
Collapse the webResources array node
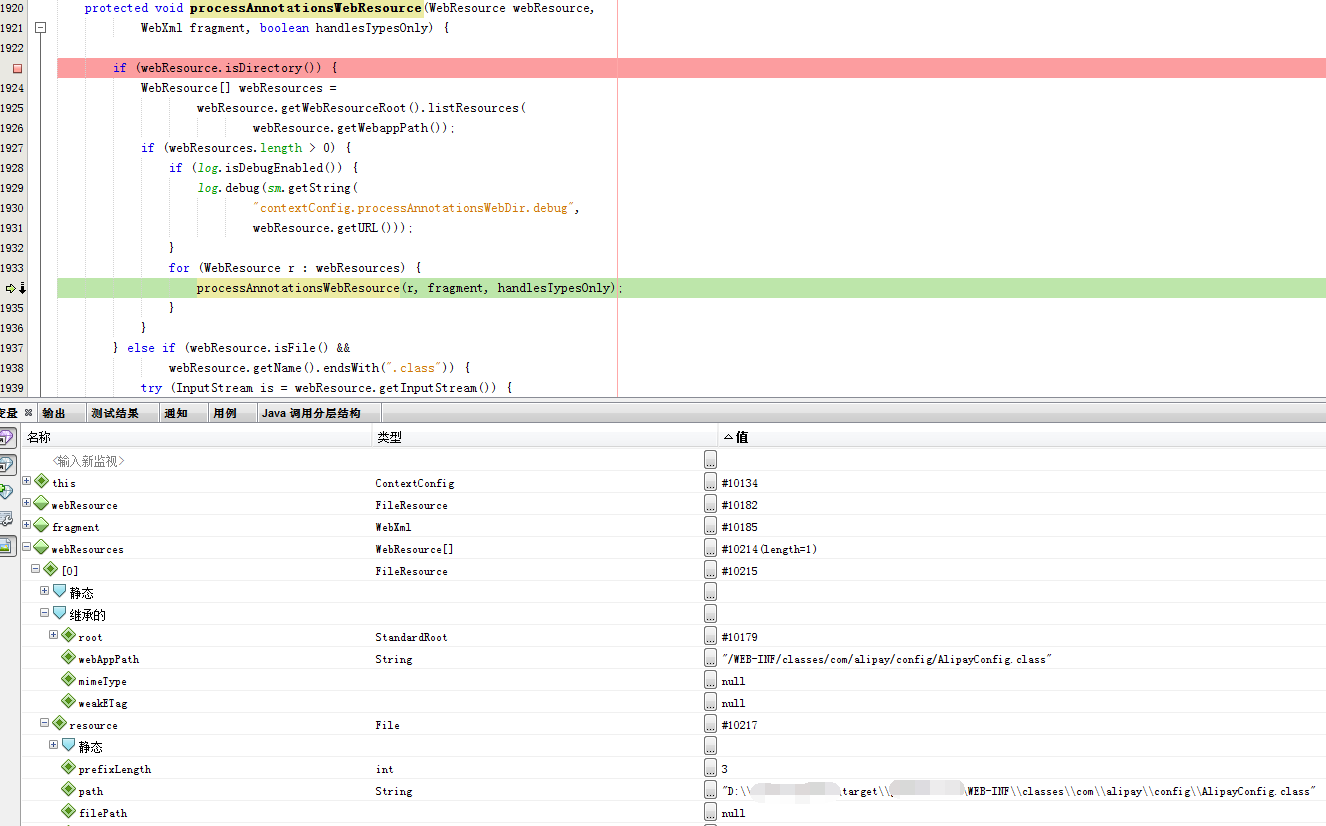[x=27, y=547]
